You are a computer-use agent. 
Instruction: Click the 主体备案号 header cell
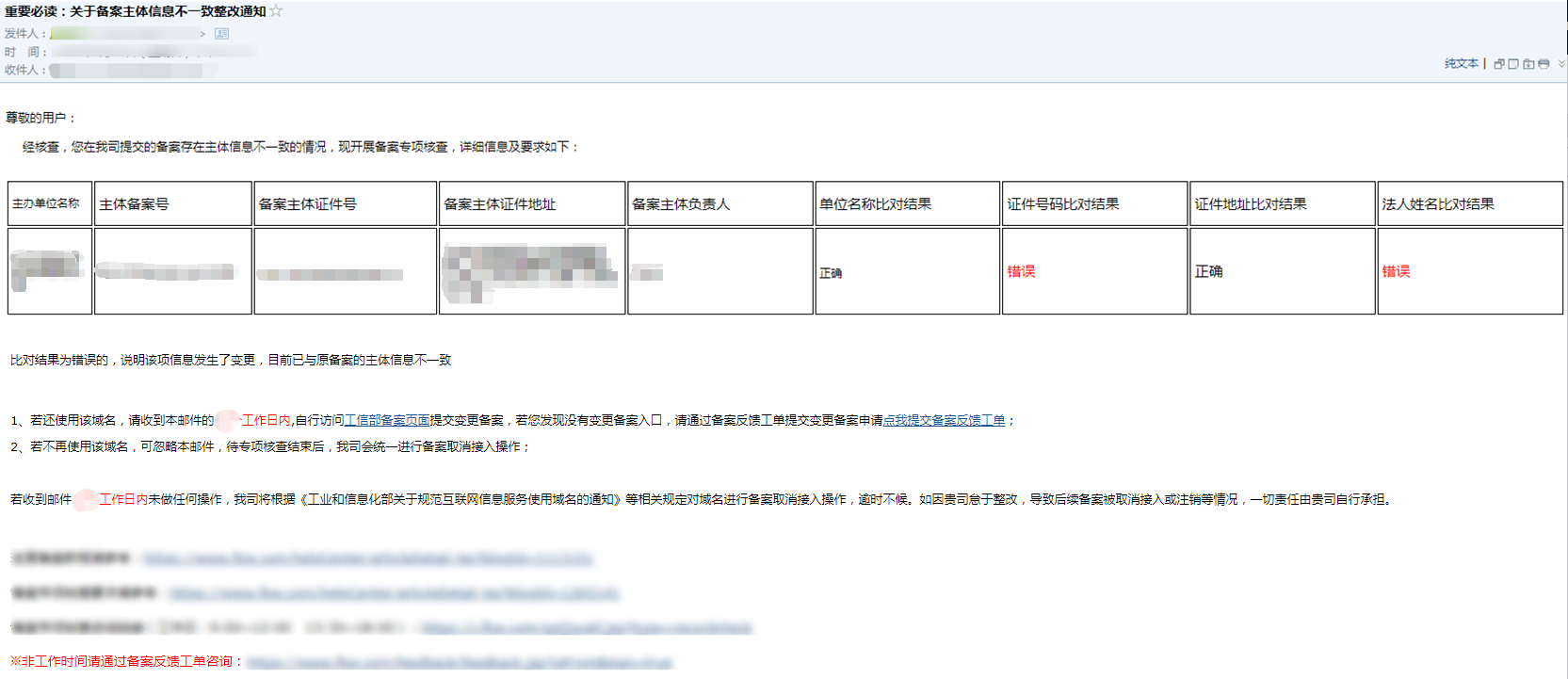173,203
